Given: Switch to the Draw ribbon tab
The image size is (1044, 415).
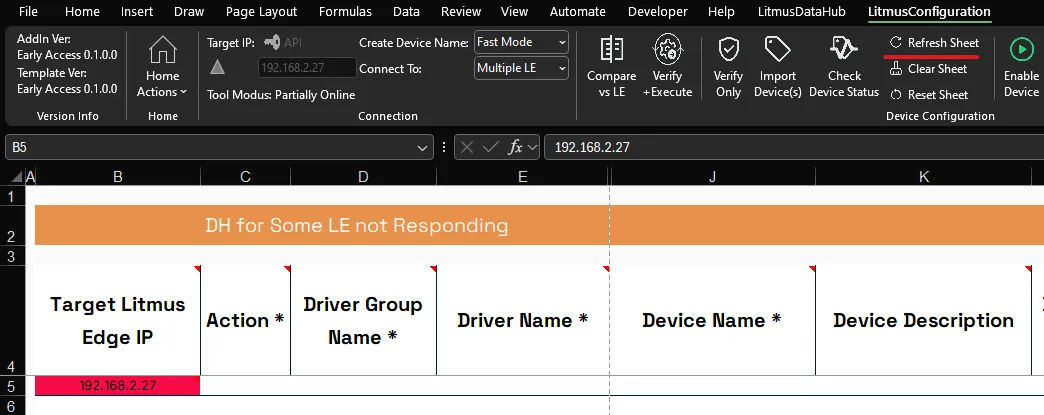Looking at the screenshot, I should point(189,11).
